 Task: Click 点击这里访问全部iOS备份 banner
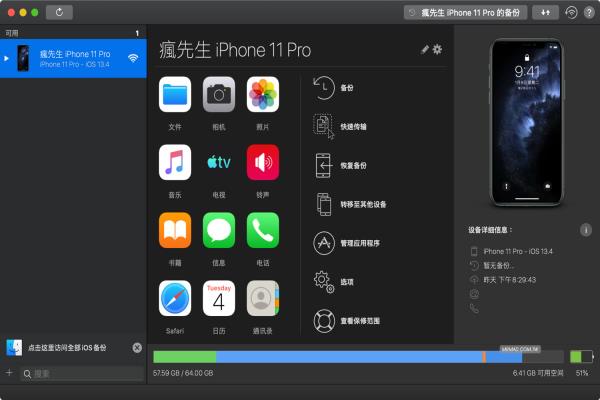click(x=67, y=348)
